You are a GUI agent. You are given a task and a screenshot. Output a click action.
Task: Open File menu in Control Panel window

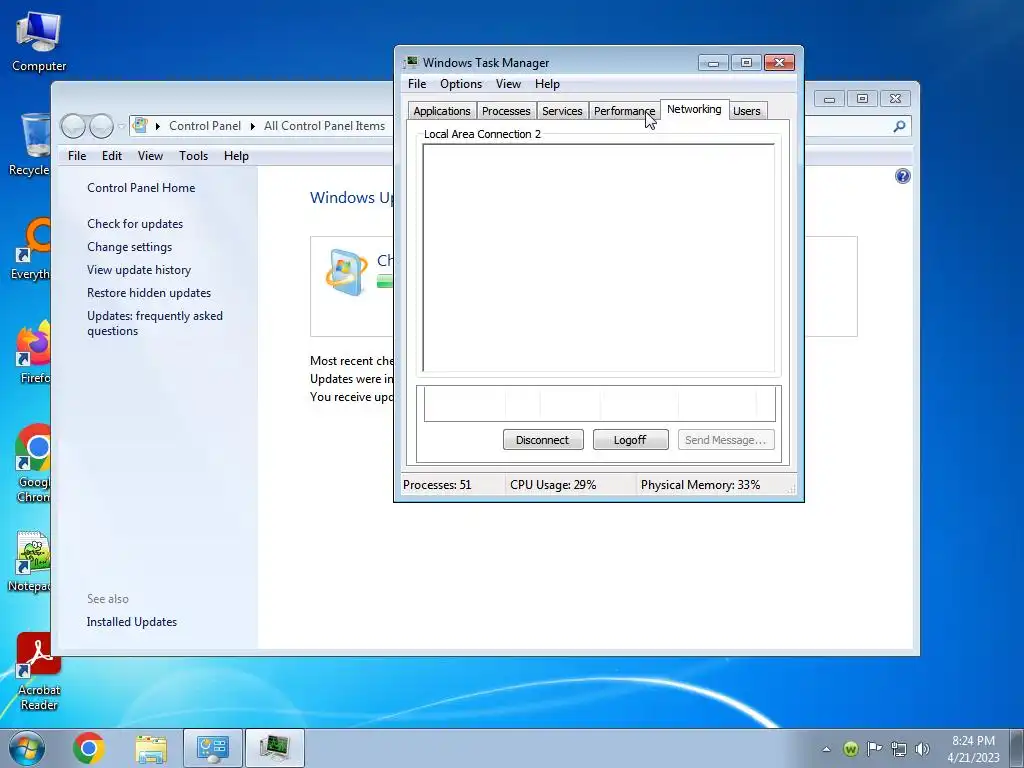(x=77, y=155)
